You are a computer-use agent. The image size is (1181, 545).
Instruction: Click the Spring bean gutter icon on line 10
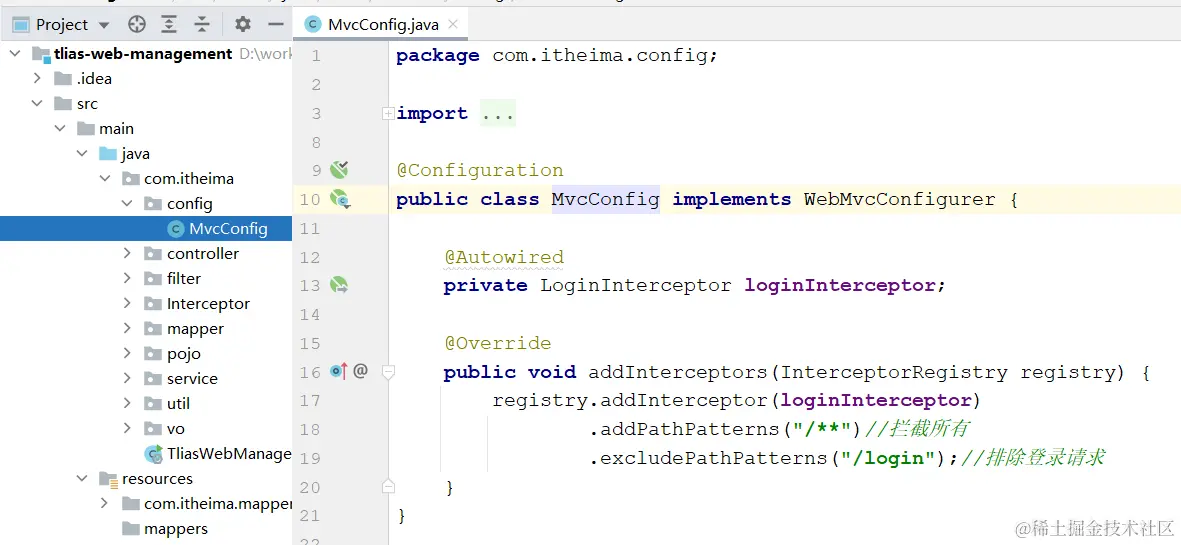pyautogui.click(x=340, y=199)
